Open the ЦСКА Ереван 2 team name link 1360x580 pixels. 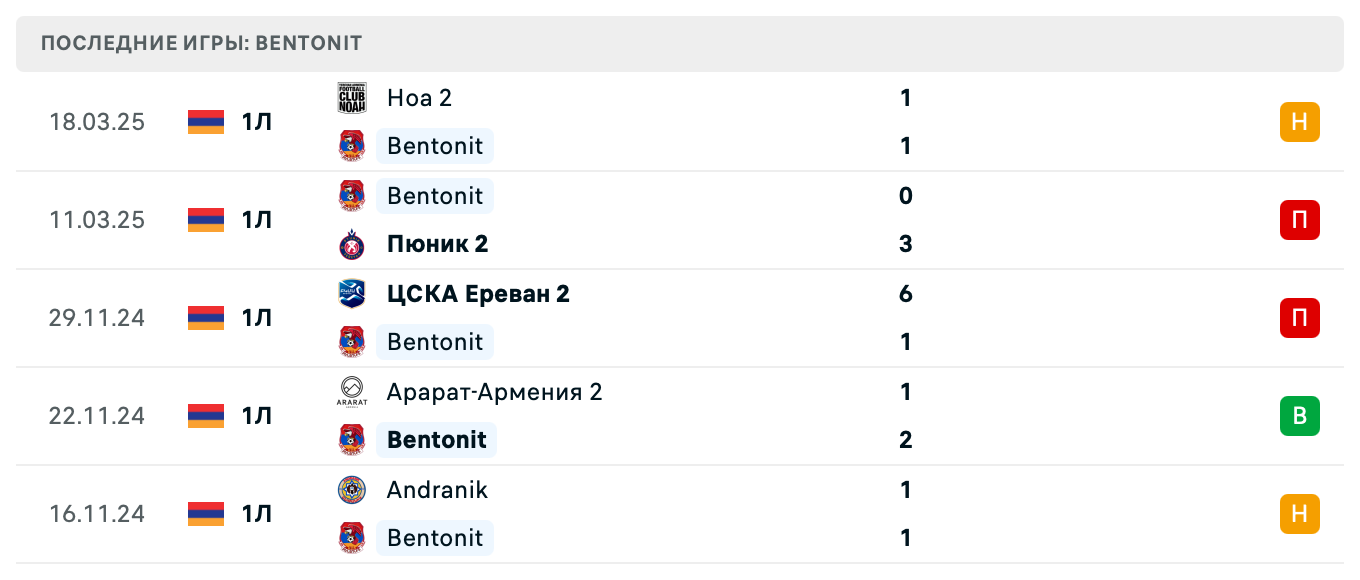477,294
